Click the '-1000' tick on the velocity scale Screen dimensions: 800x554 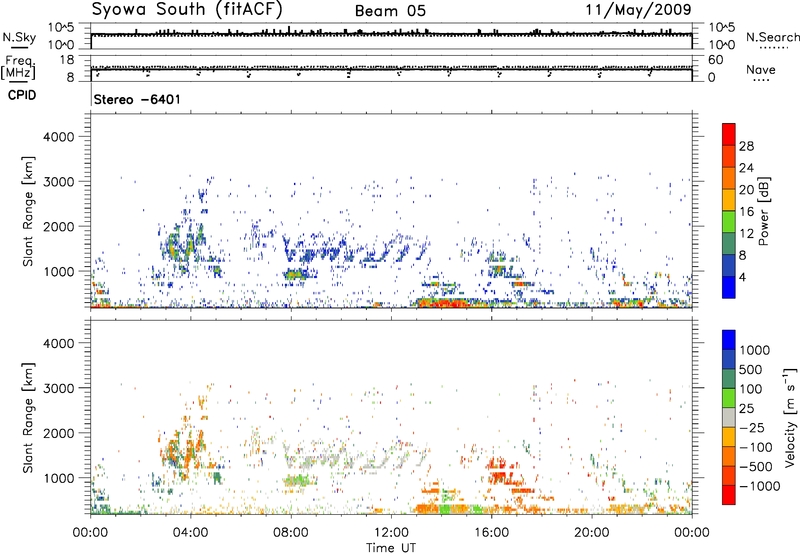pyautogui.click(x=760, y=486)
